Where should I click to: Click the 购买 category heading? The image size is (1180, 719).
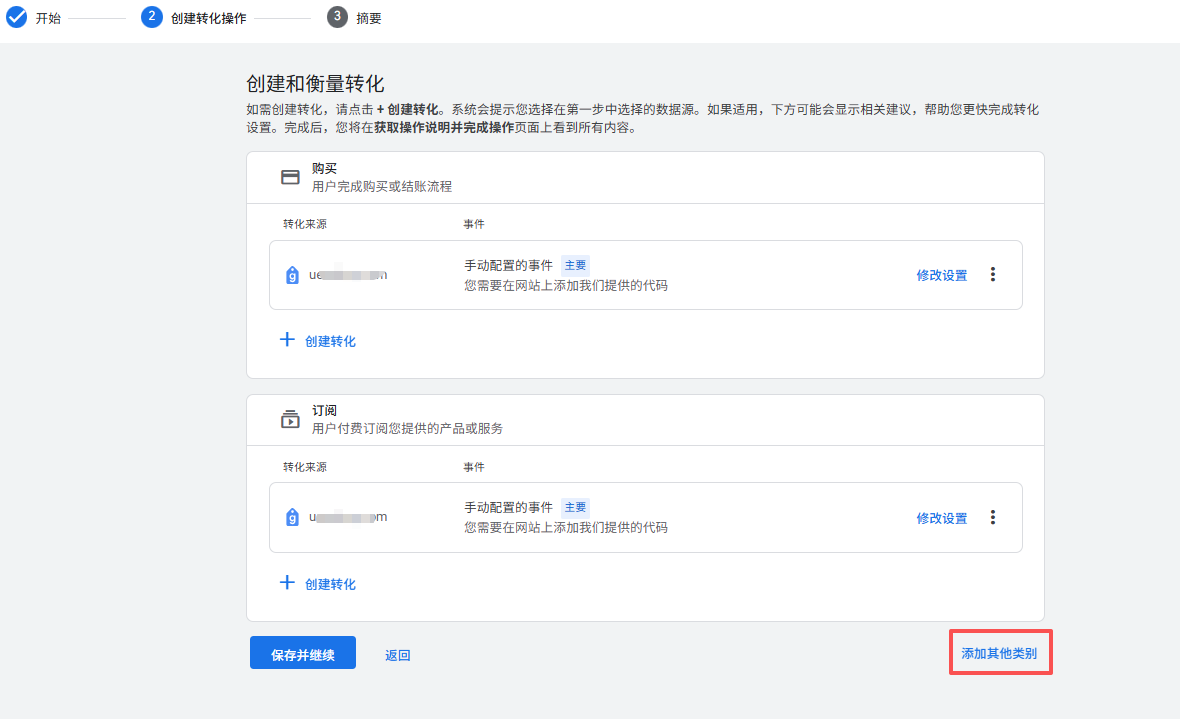[x=324, y=168]
